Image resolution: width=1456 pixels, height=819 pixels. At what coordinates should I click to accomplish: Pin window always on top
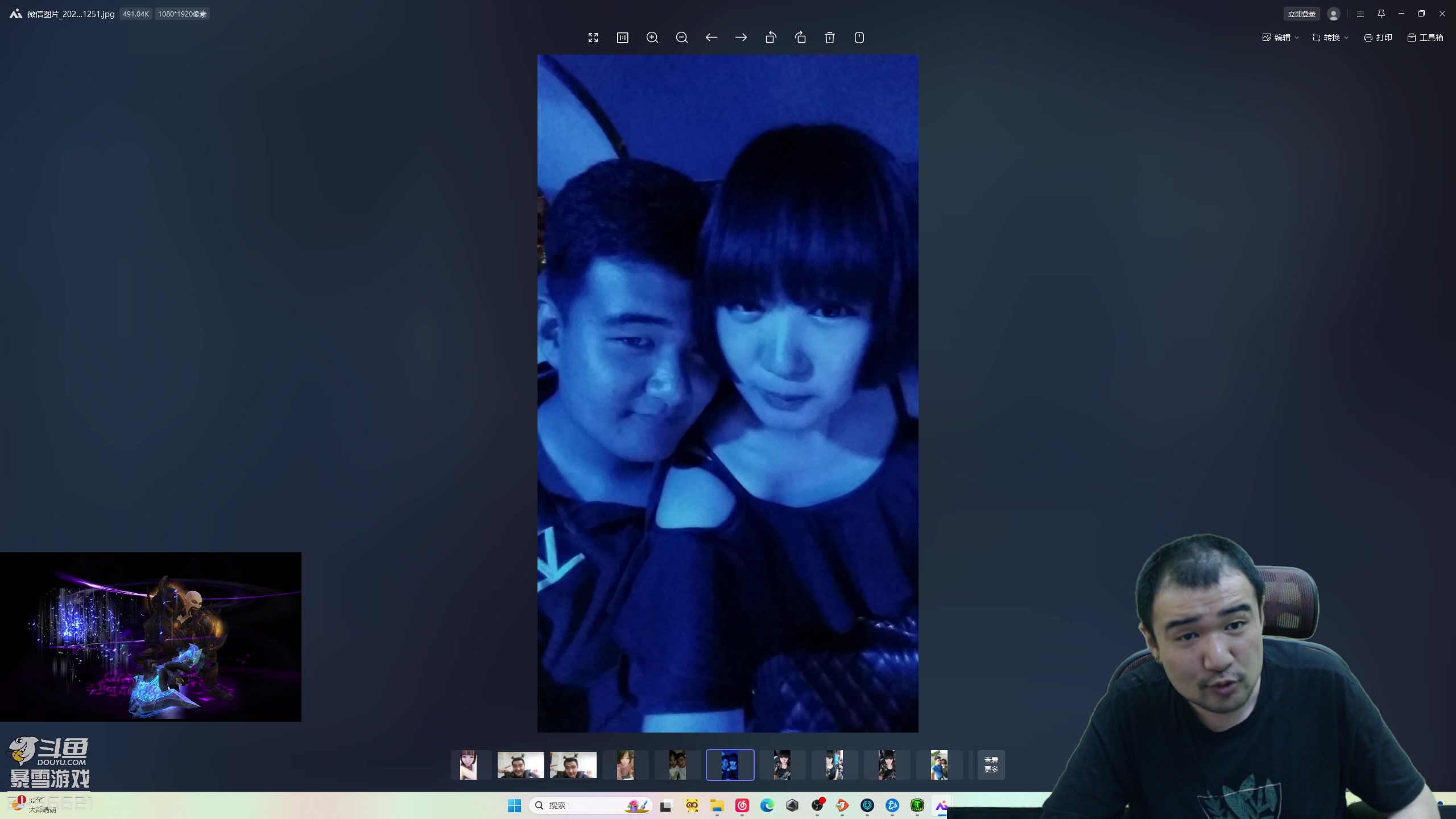(x=1381, y=14)
